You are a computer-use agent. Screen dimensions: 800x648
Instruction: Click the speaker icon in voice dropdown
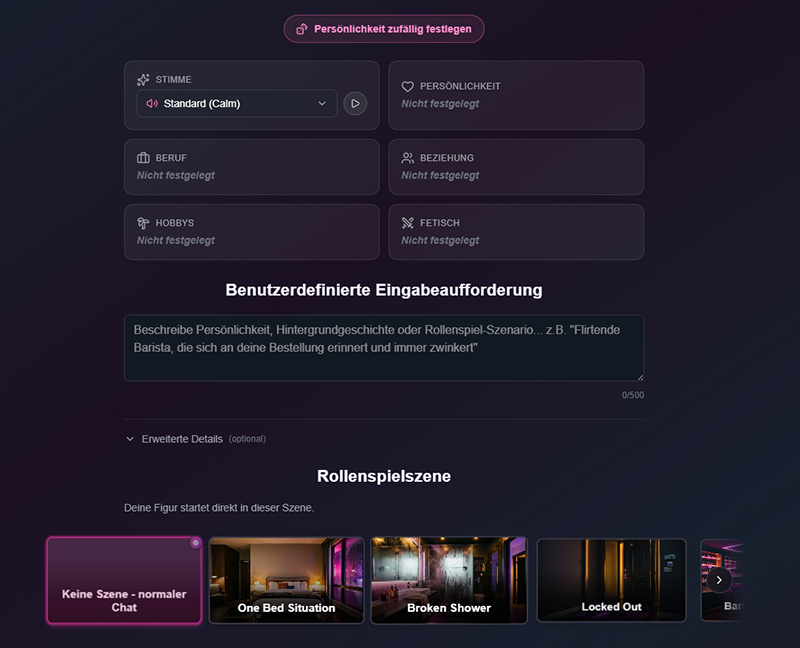[x=152, y=104]
